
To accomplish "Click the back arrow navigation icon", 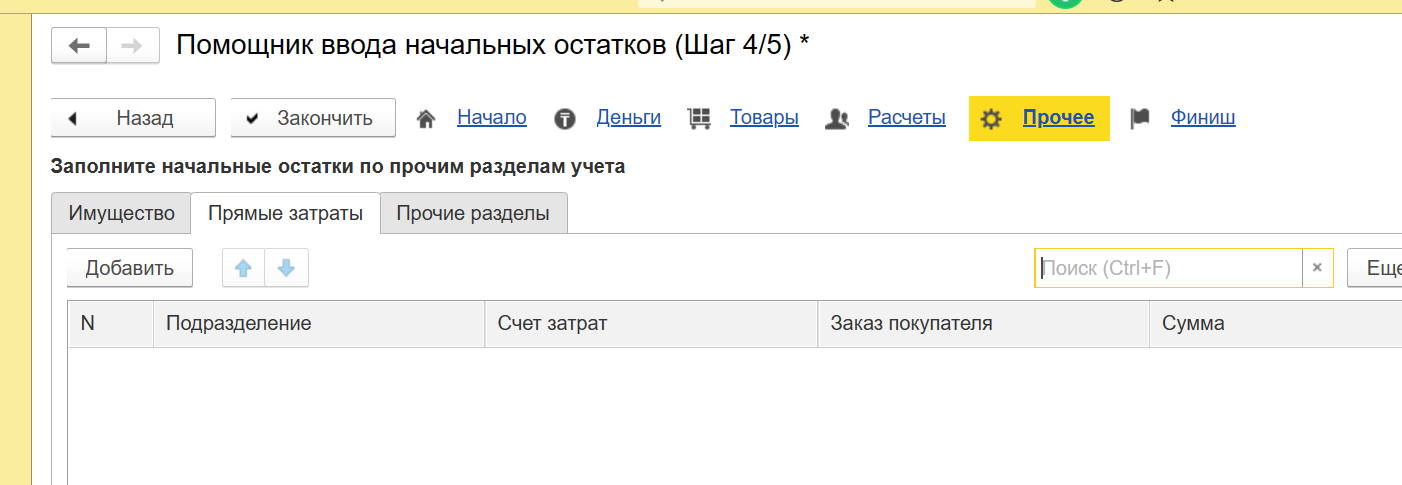I will click(79, 46).
